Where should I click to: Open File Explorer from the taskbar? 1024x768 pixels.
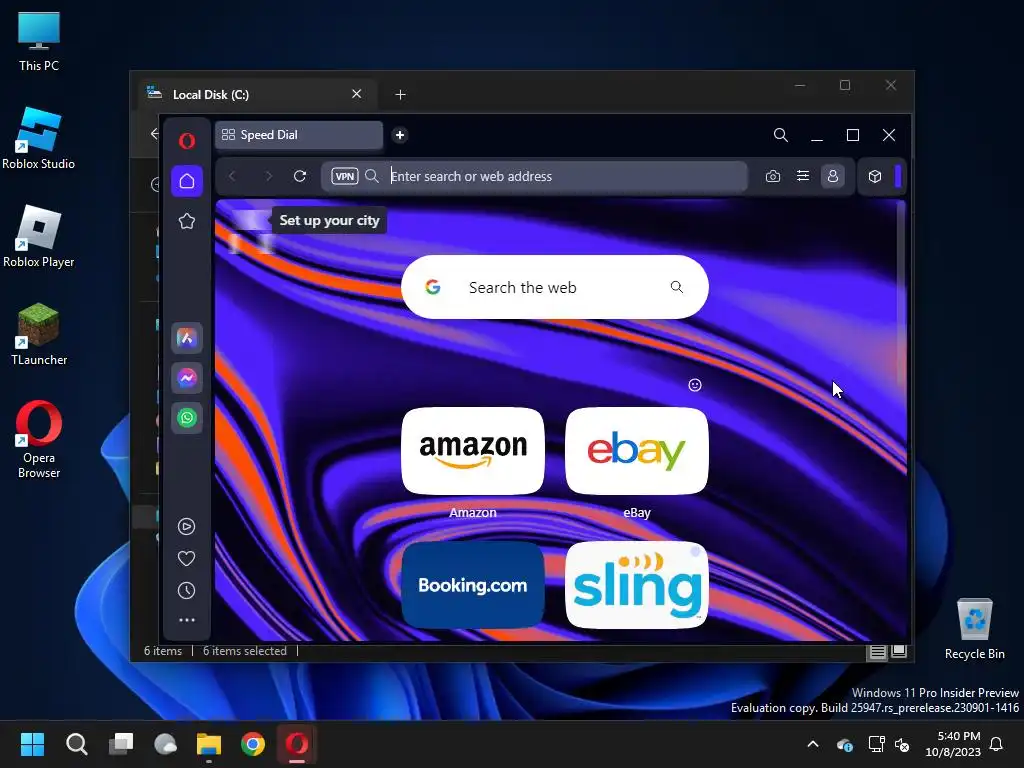pos(209,744)
